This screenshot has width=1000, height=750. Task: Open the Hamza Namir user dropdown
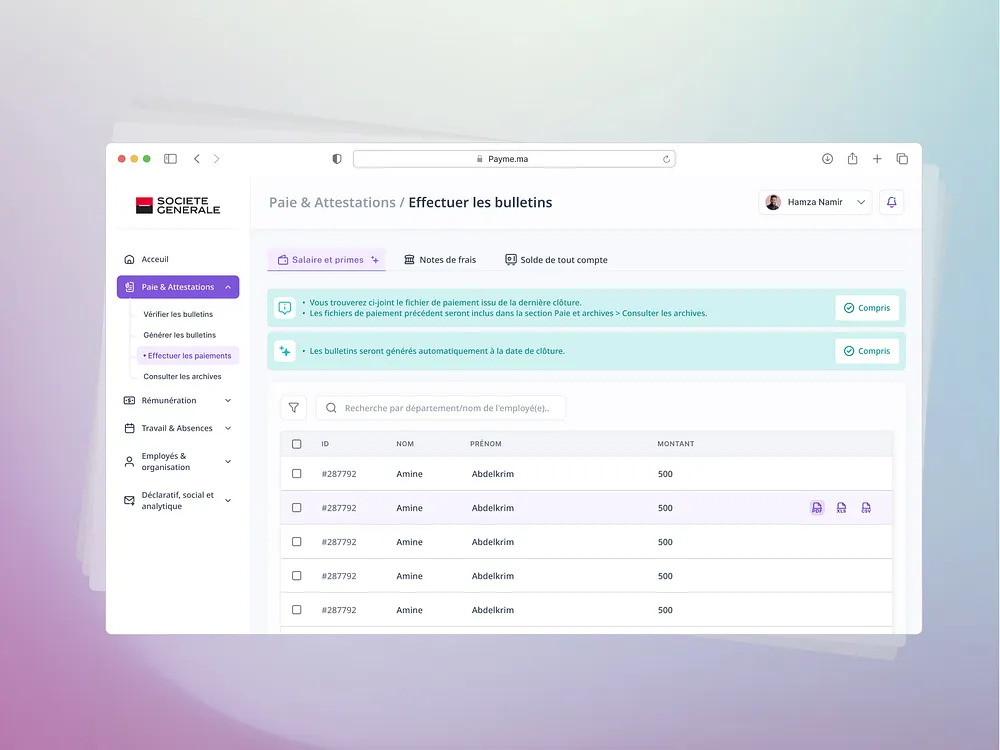(815, 202)
